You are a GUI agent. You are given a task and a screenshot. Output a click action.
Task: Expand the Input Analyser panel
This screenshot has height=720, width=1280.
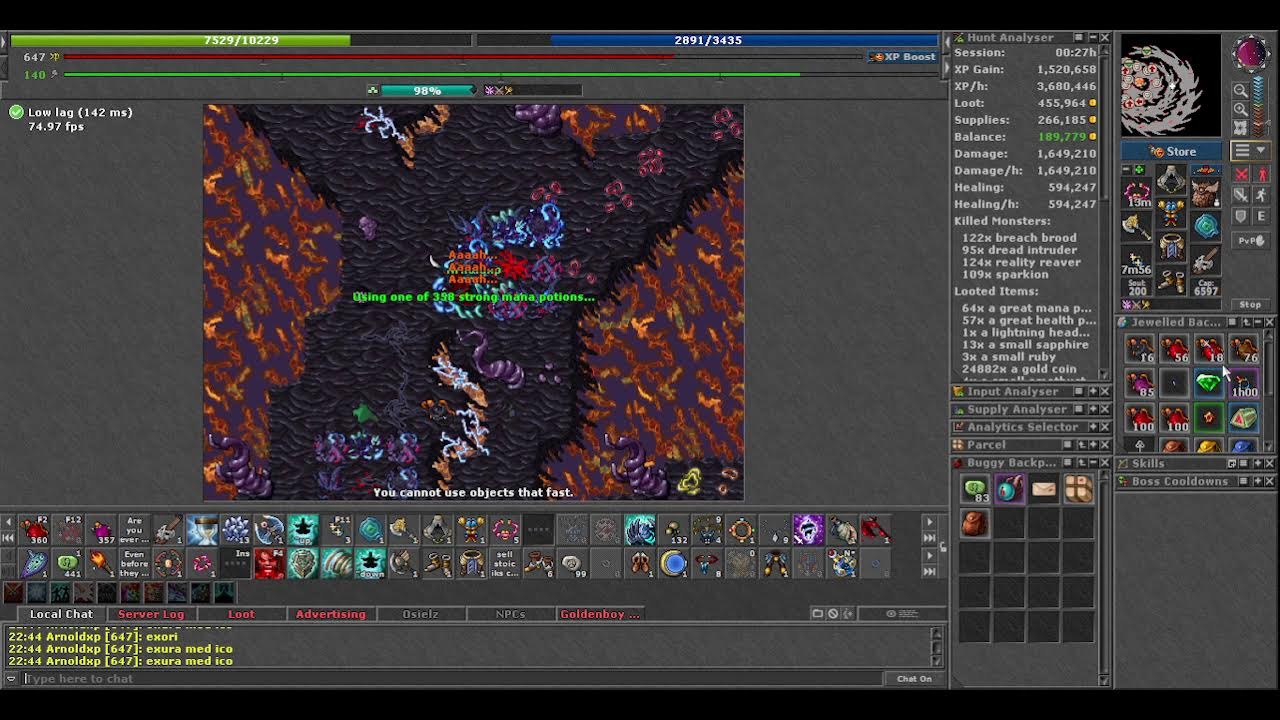coord(1093,392)
